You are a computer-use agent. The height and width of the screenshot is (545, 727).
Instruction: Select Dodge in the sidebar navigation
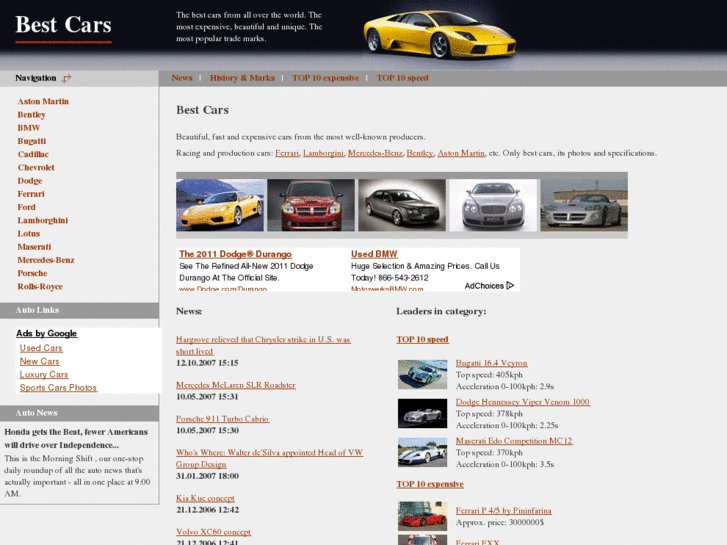click(30, 180)
